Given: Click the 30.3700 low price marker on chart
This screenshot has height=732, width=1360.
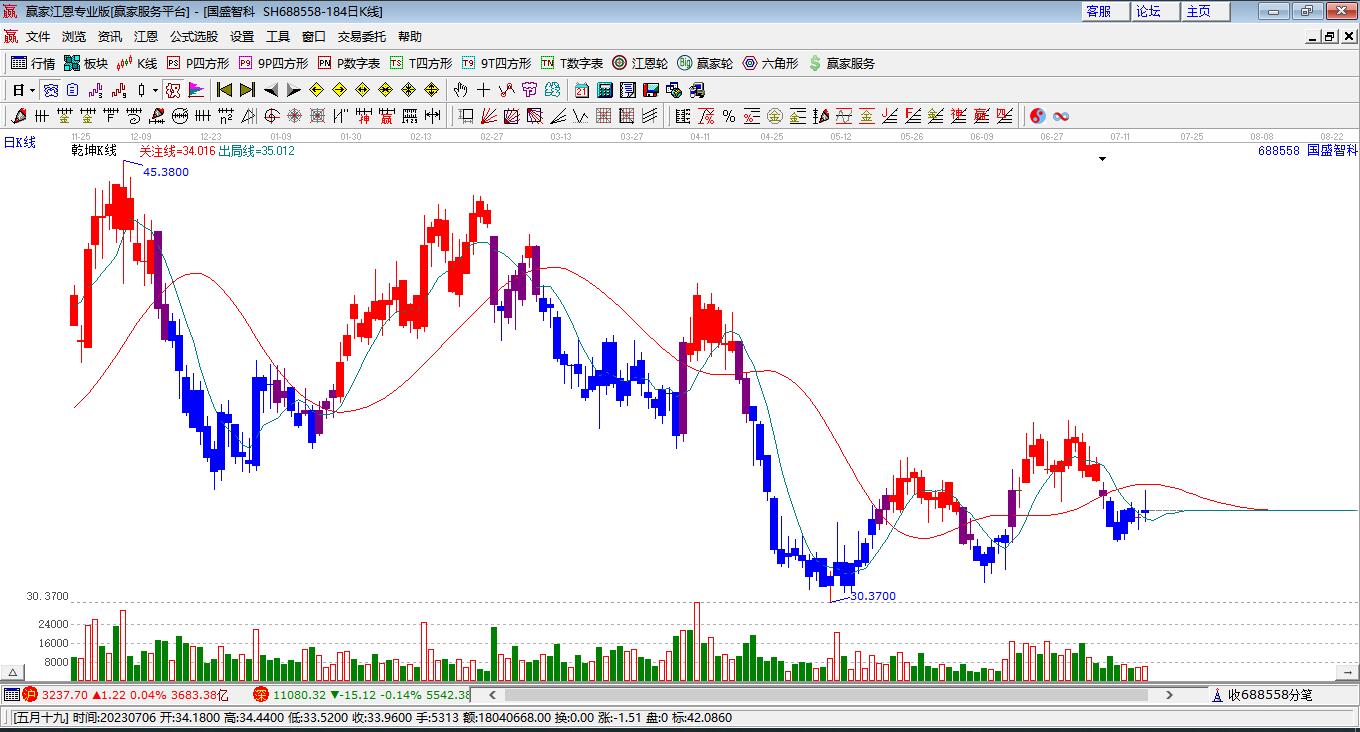Looking at the screenshot, I should (873, 596).
